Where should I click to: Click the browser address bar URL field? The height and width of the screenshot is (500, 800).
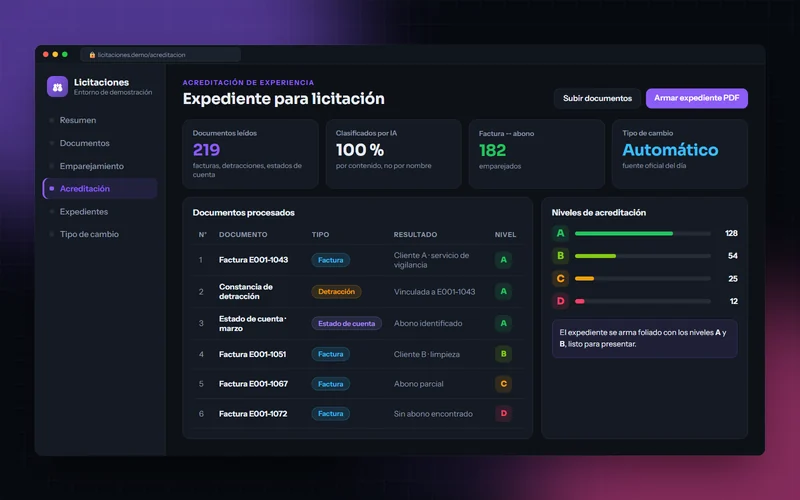(x=160, y=55)
